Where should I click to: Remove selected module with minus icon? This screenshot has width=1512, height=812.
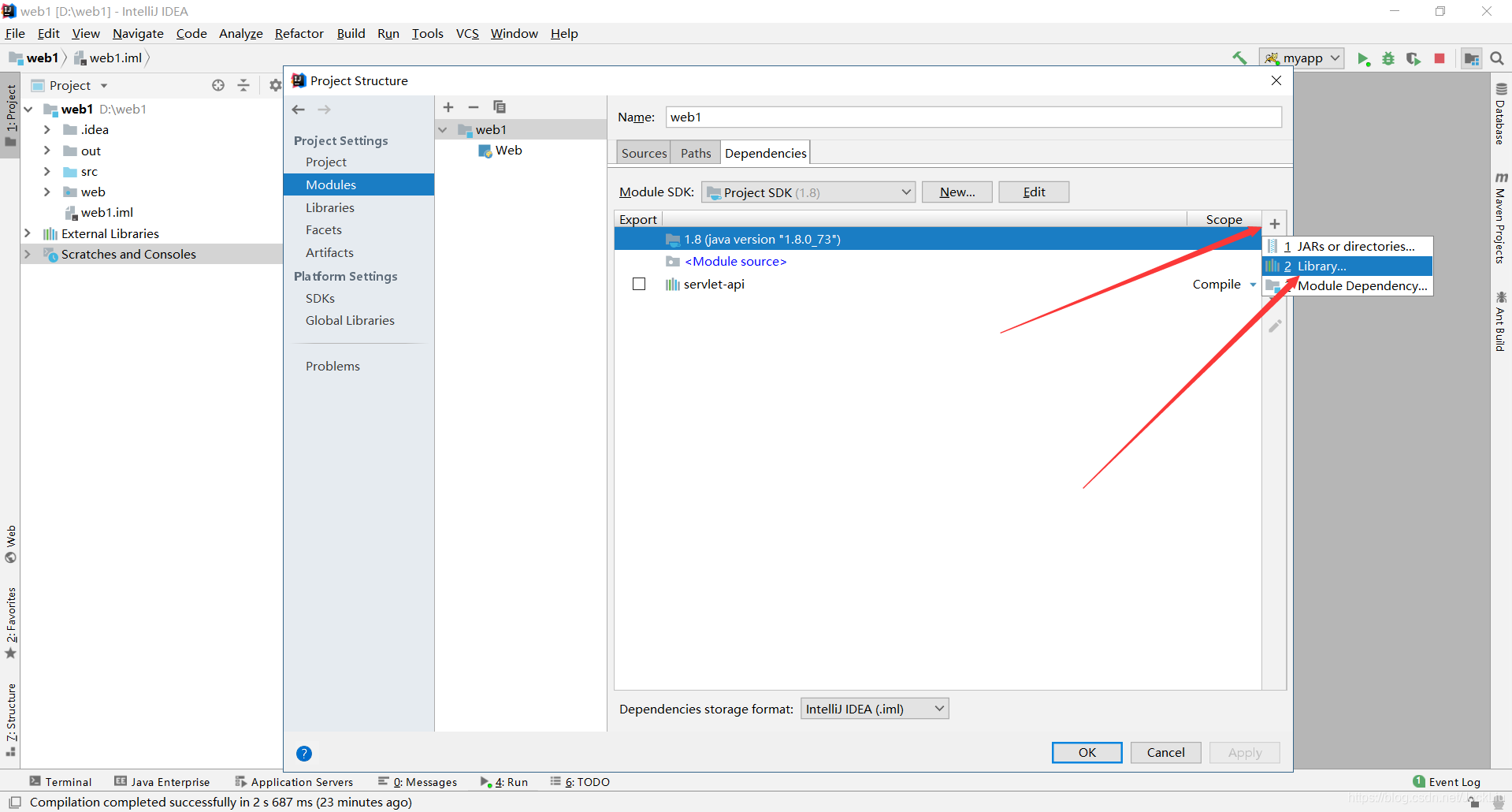(474, 107)
